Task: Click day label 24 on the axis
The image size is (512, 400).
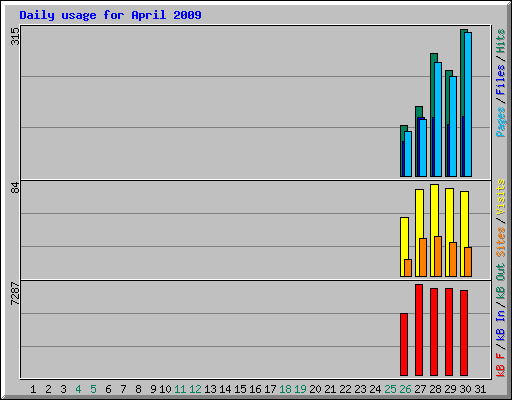Action: pyautogui.click(x=375, y=389)
